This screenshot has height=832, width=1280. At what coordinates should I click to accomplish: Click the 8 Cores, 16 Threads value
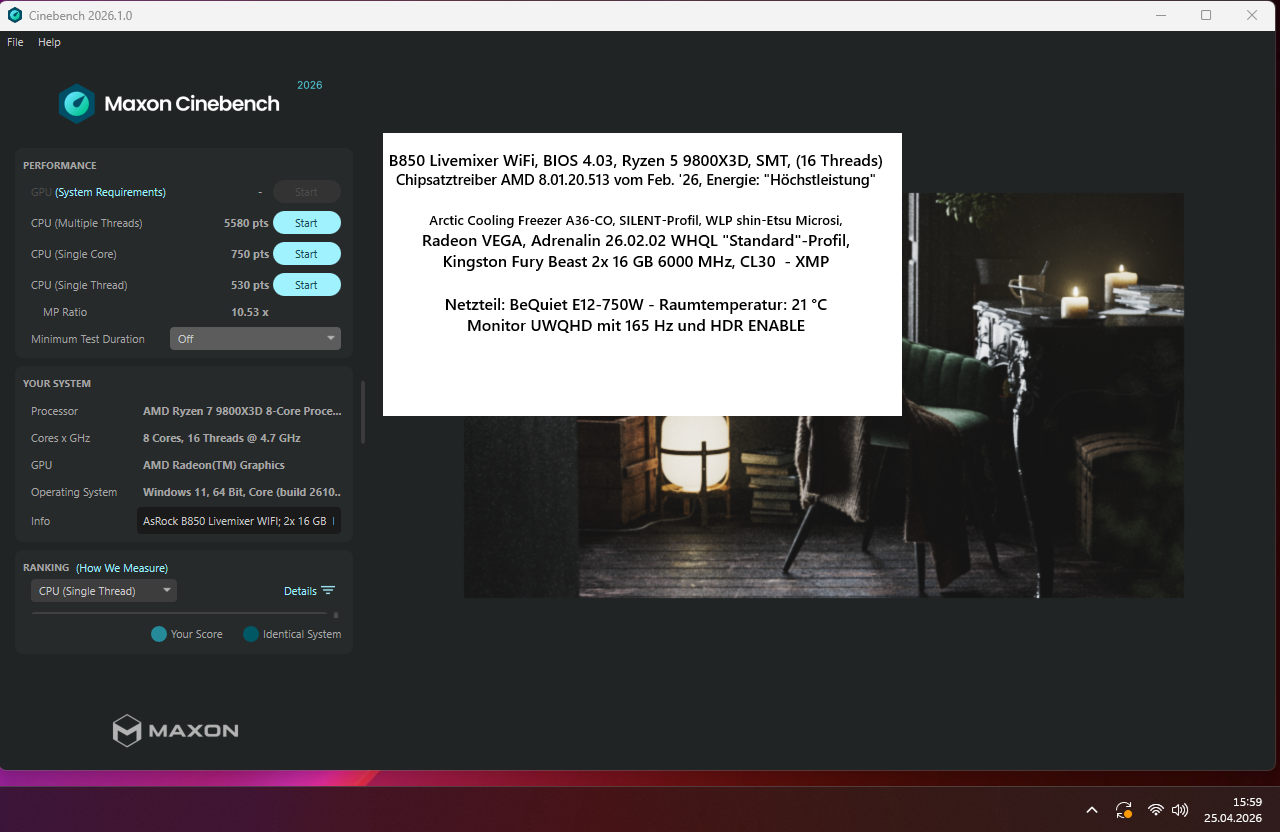click(x=222, y=438)
